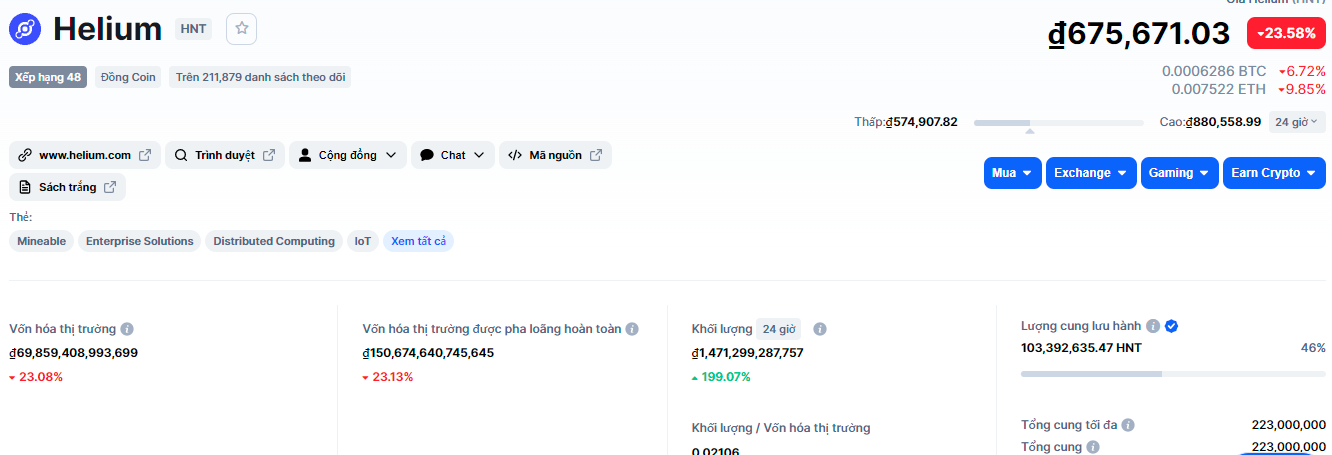
Task: Open the Mã nguồn source code link
Action: (555, 155)
